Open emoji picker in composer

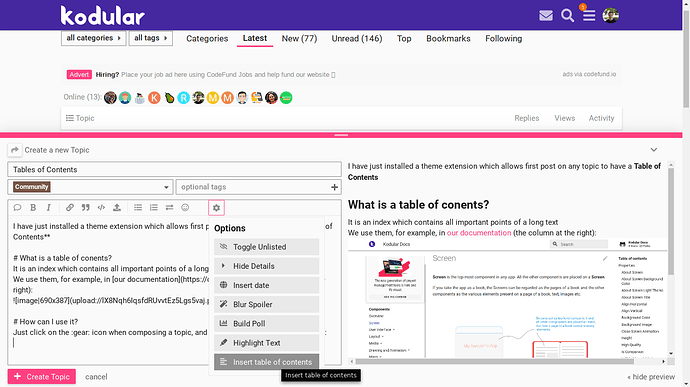[185, 207]
